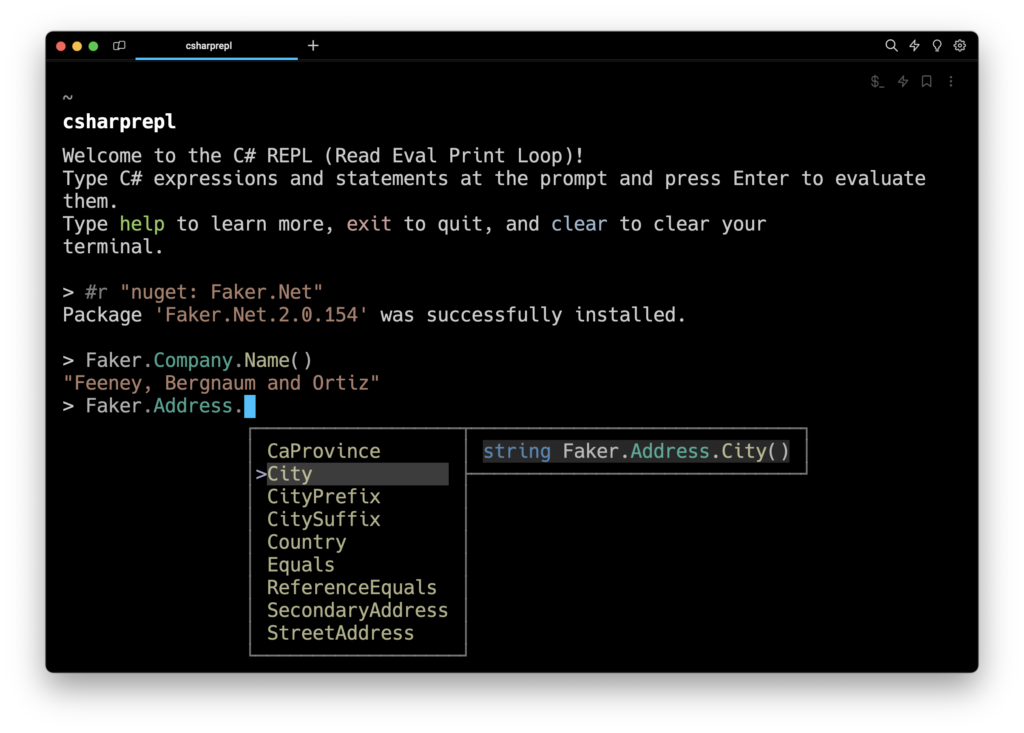The width and height of the screenshot is (1024, 733).
Task: Click the book panel icon near window controls
Action: (120, 46)
